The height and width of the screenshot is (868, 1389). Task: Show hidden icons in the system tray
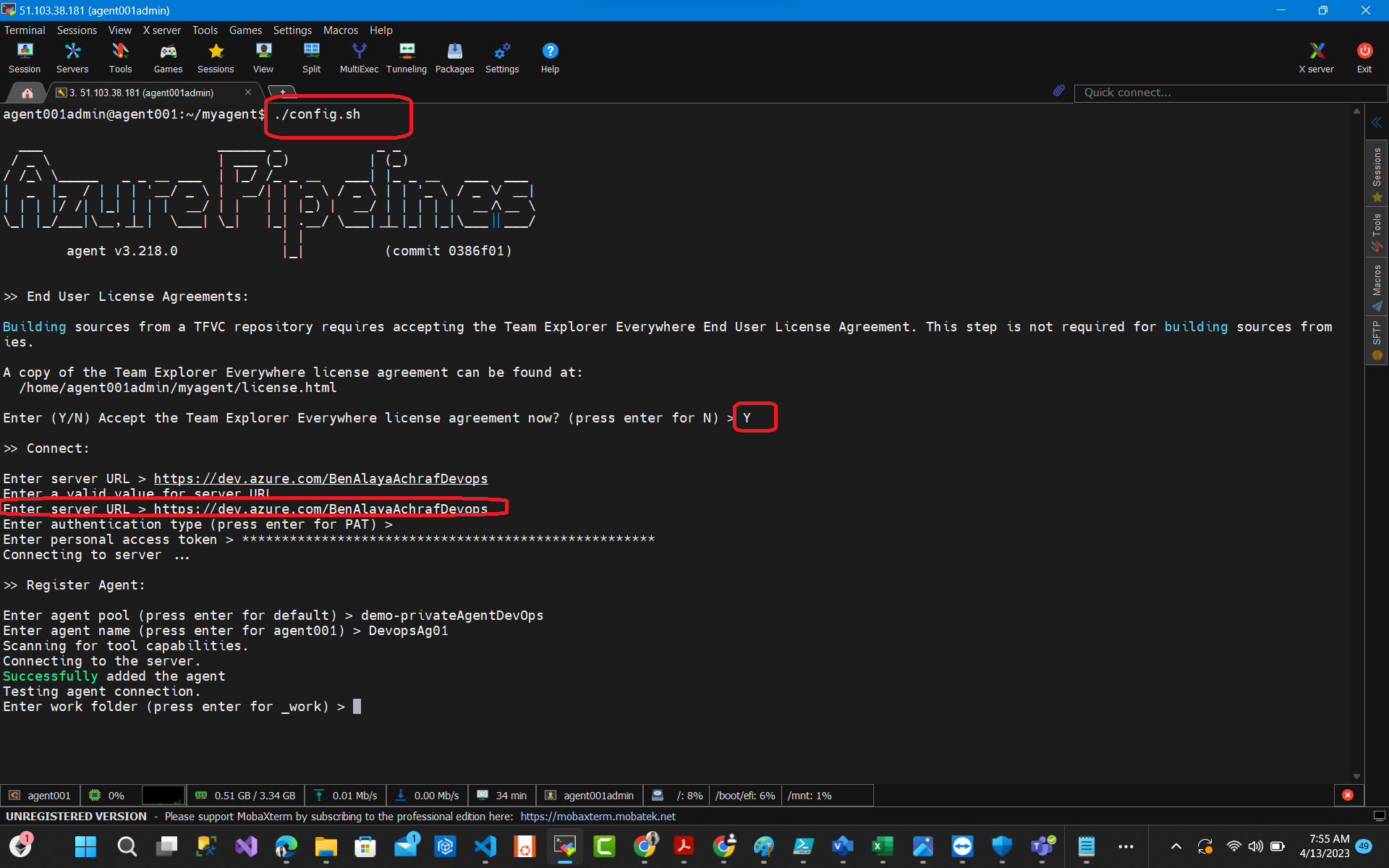click(x=1176, y=846)
